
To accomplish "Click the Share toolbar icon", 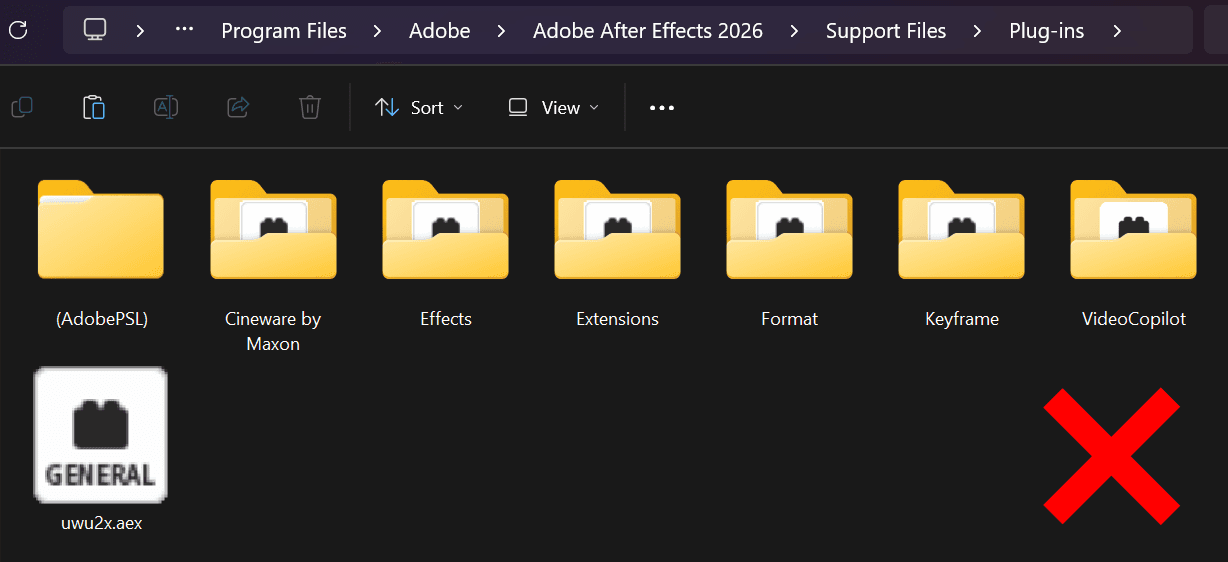I will (238, 107).
